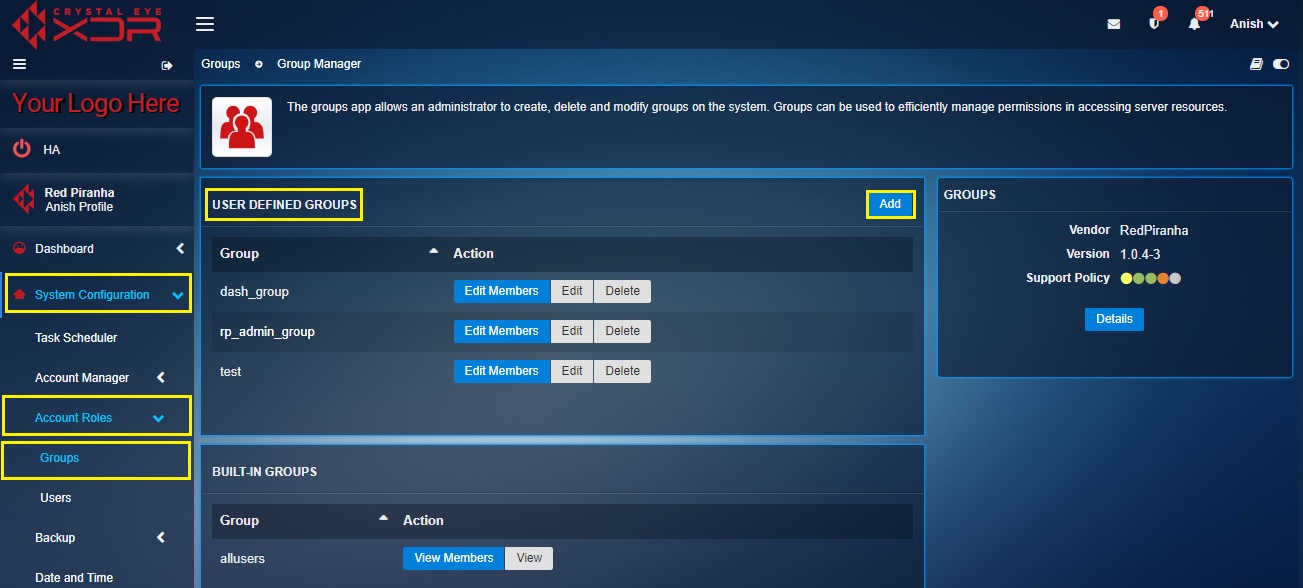Open the bell notifications icon
The width and height of the screenshot is (1303, 588).
(1194, 24)
